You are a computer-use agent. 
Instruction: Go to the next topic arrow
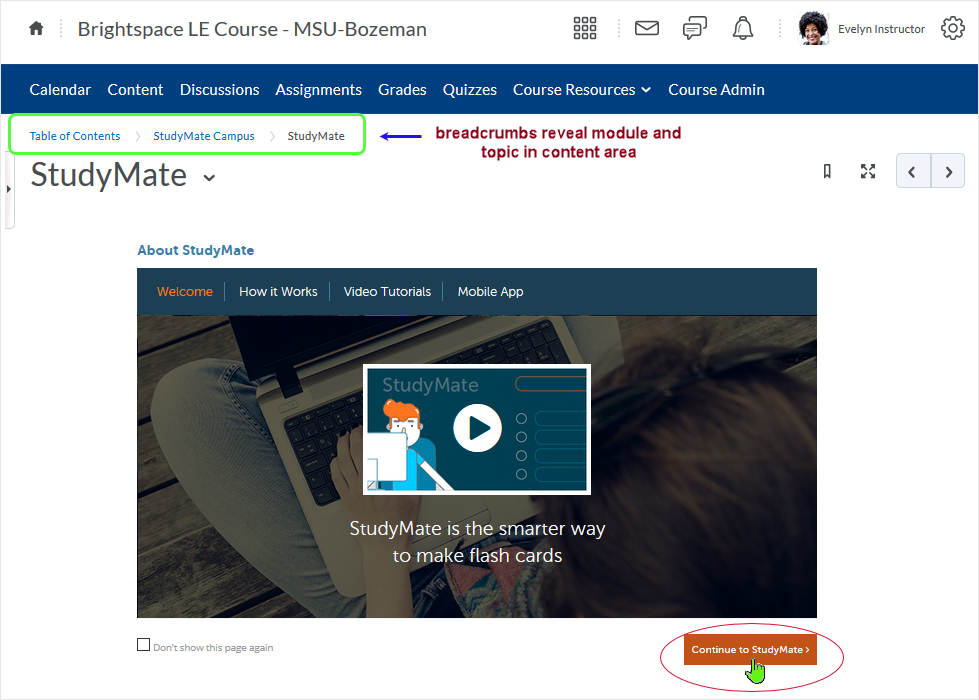tap(948, 171)
